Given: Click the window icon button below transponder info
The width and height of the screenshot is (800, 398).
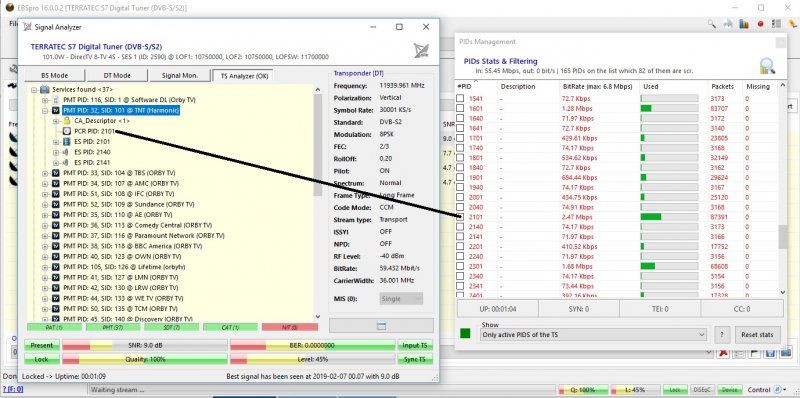Looking at the screenshot, I should pos(381,326).
